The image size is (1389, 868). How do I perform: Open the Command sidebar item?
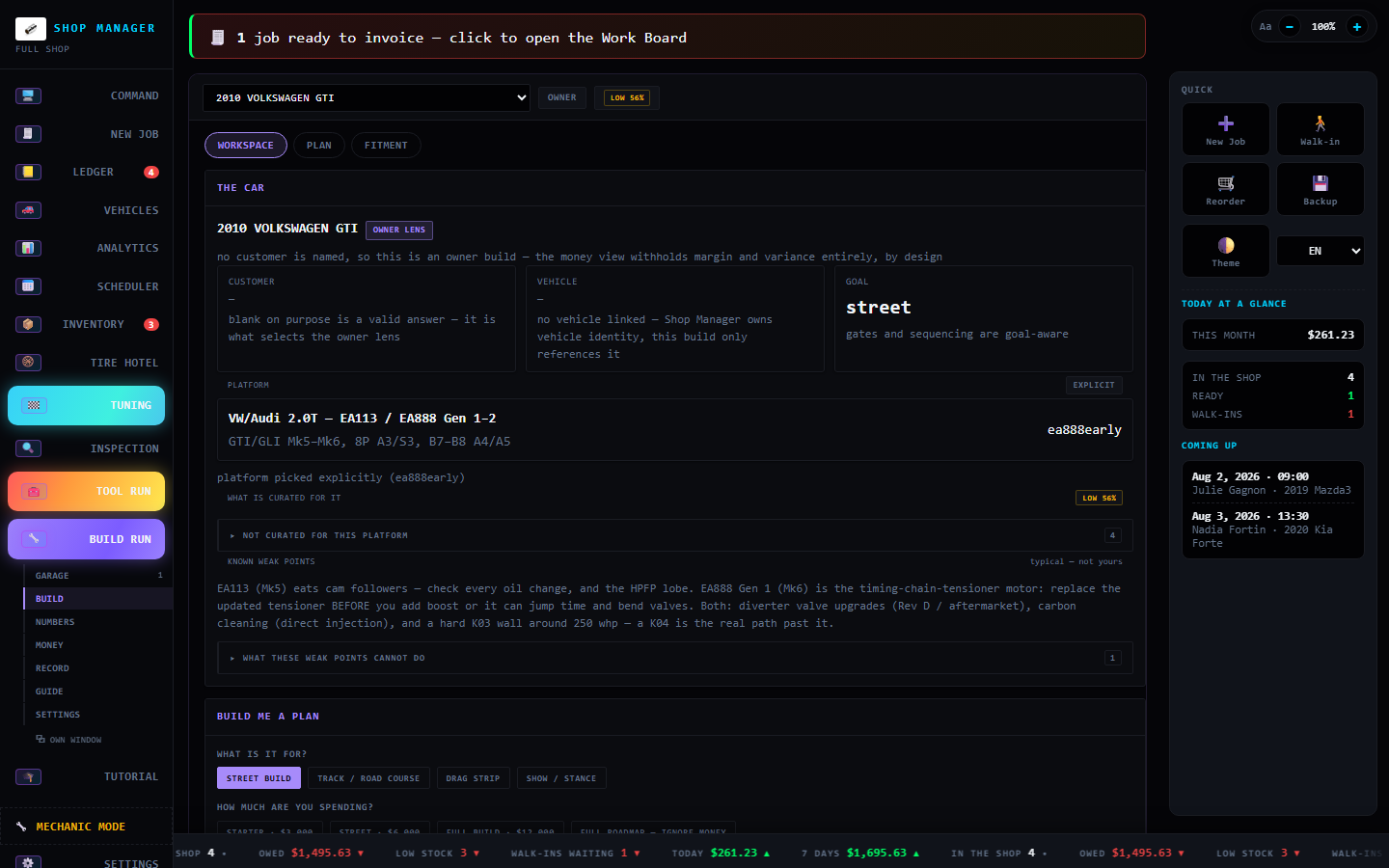coord(87,95)
